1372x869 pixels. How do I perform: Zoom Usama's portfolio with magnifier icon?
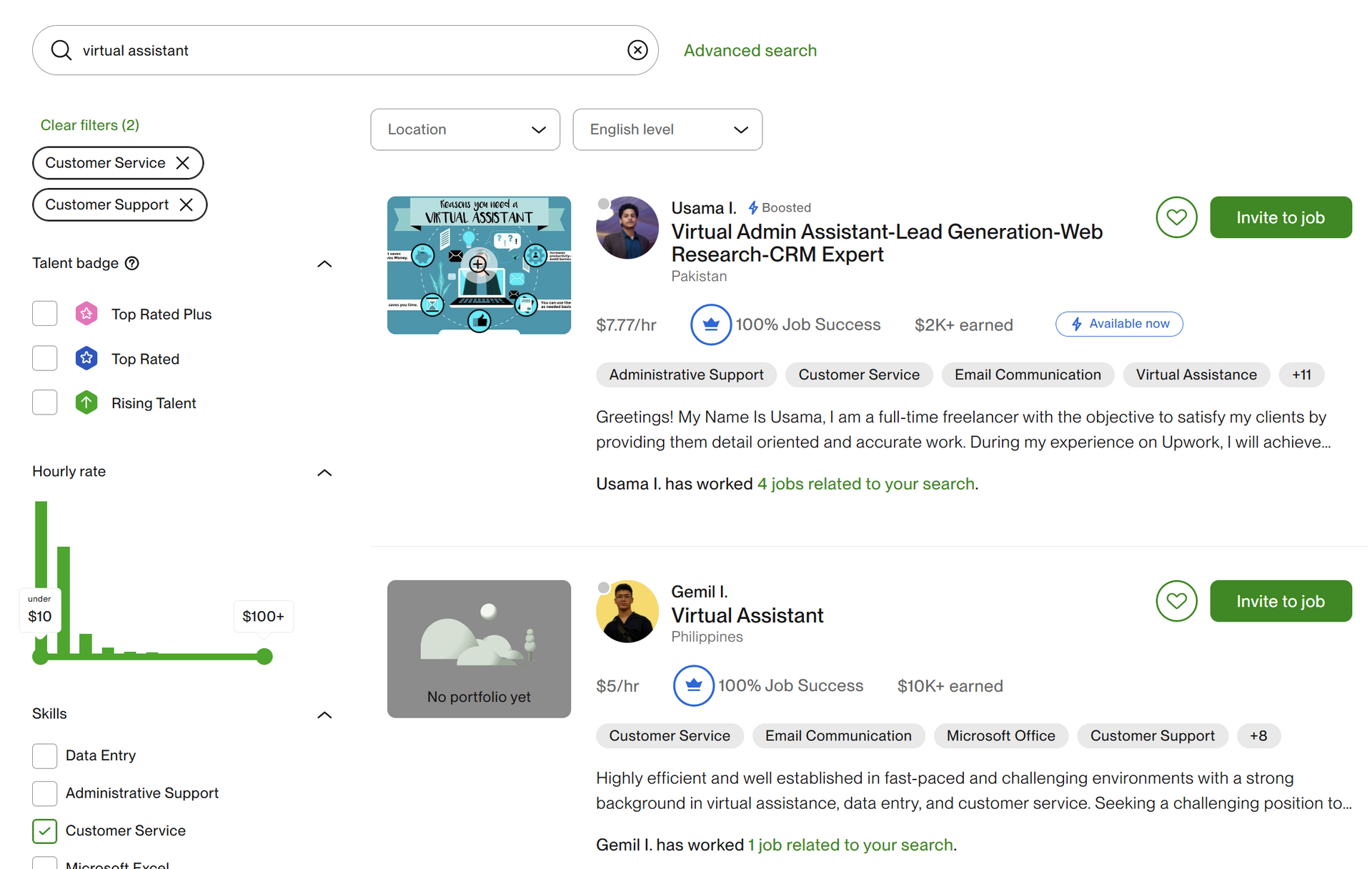479,264
